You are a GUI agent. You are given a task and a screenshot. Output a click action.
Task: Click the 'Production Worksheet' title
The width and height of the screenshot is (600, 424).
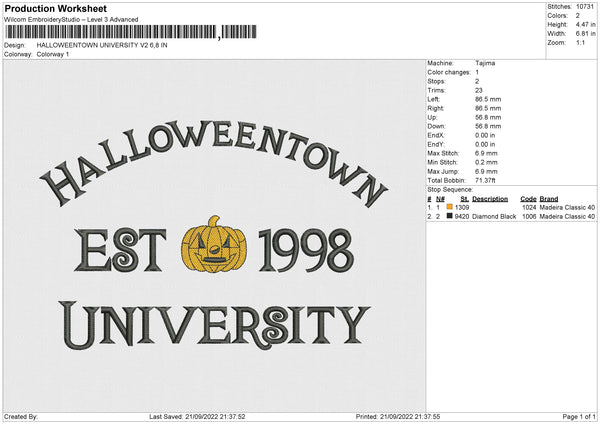tap(56, 8)
